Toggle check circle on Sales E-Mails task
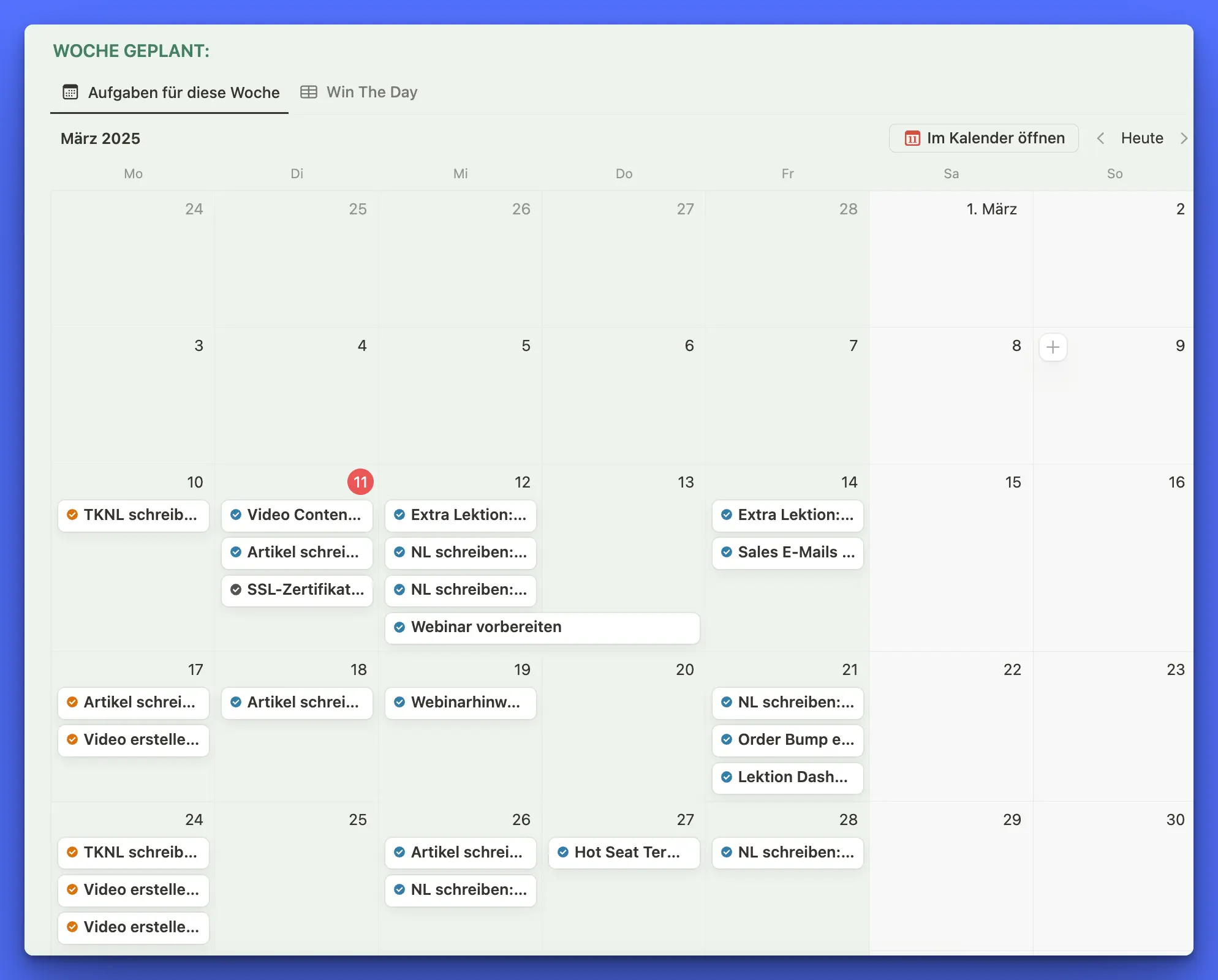1218x980 pixels. pyautogui.click(x=727, y=552)
